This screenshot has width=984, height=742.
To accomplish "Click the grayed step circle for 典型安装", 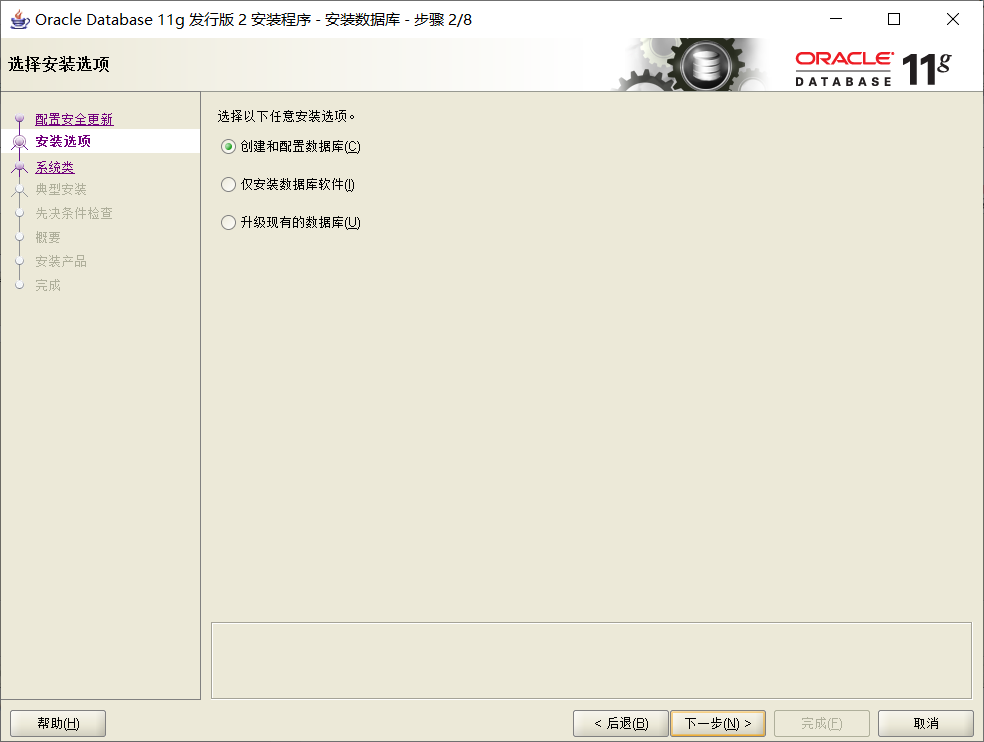I will coord(19,190).
